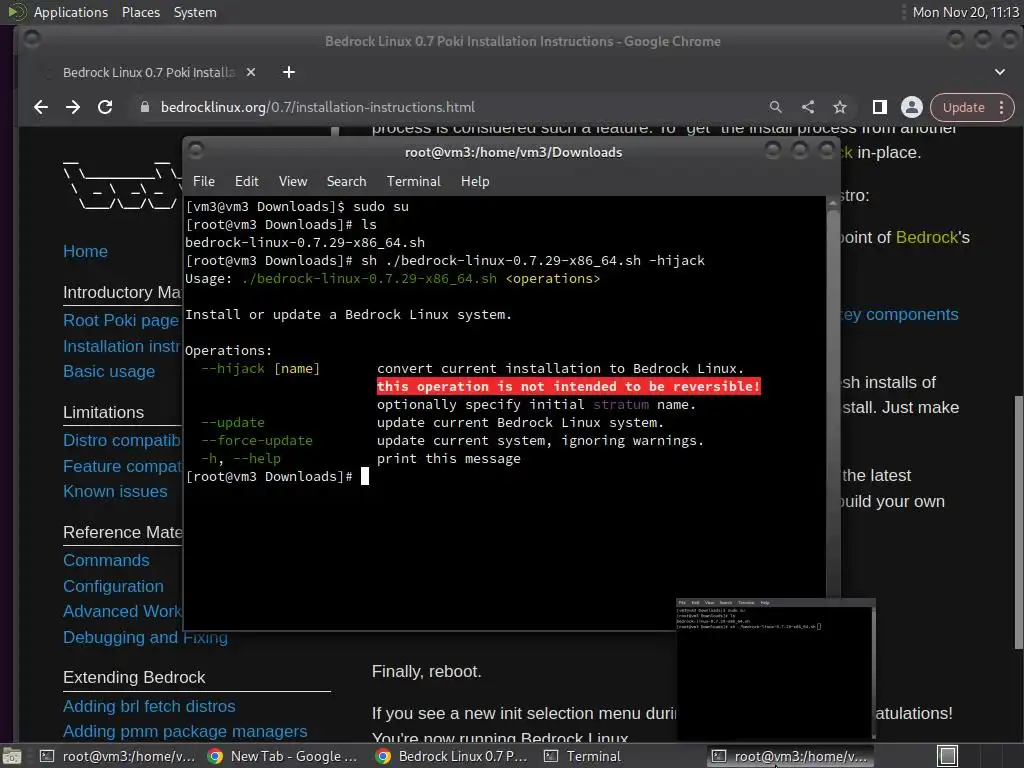Open the System menu in top panel
This screenshot has height=768, width=1024.
[x=195, y=12]
